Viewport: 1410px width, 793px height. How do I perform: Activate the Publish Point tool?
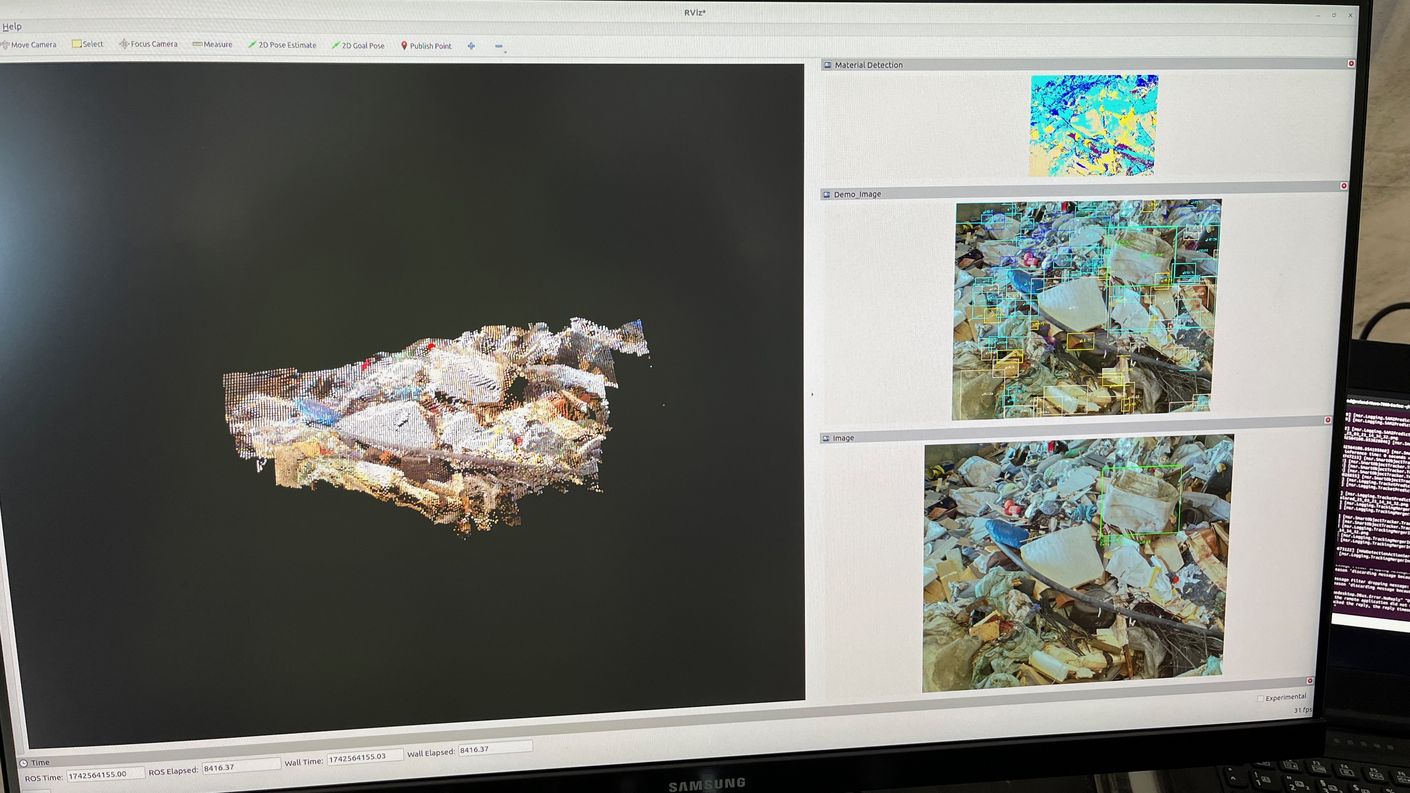click(426, 46)
